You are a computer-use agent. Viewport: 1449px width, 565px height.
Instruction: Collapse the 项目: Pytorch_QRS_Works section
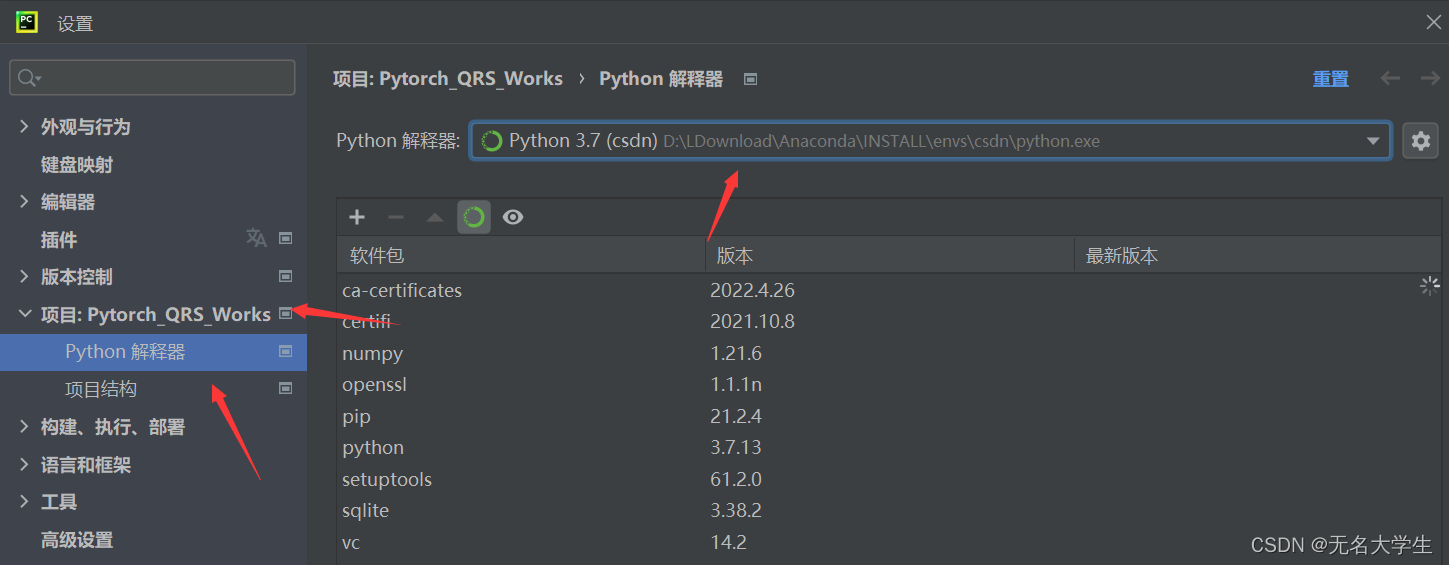pos(24,314)
